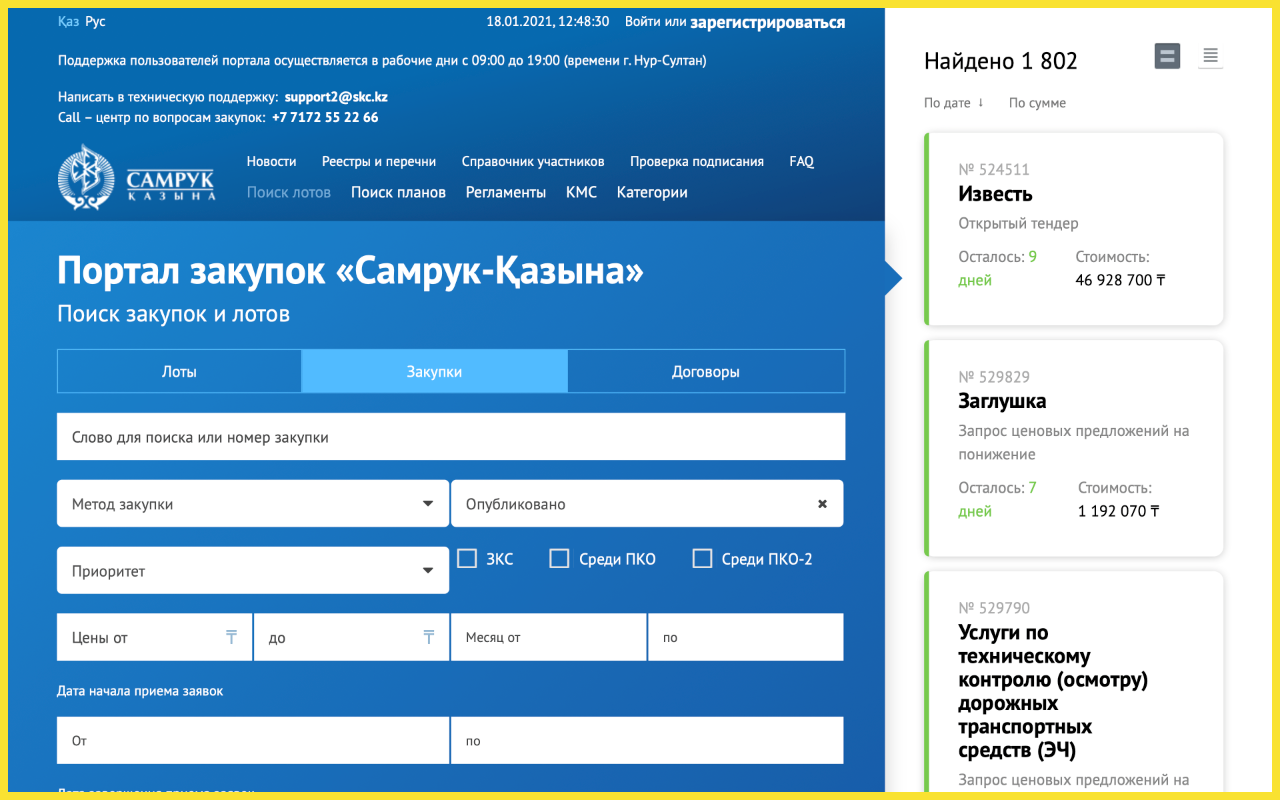Open the FAQ menu item
Viewport: 1280px width, 800px height.
point(802,161)
